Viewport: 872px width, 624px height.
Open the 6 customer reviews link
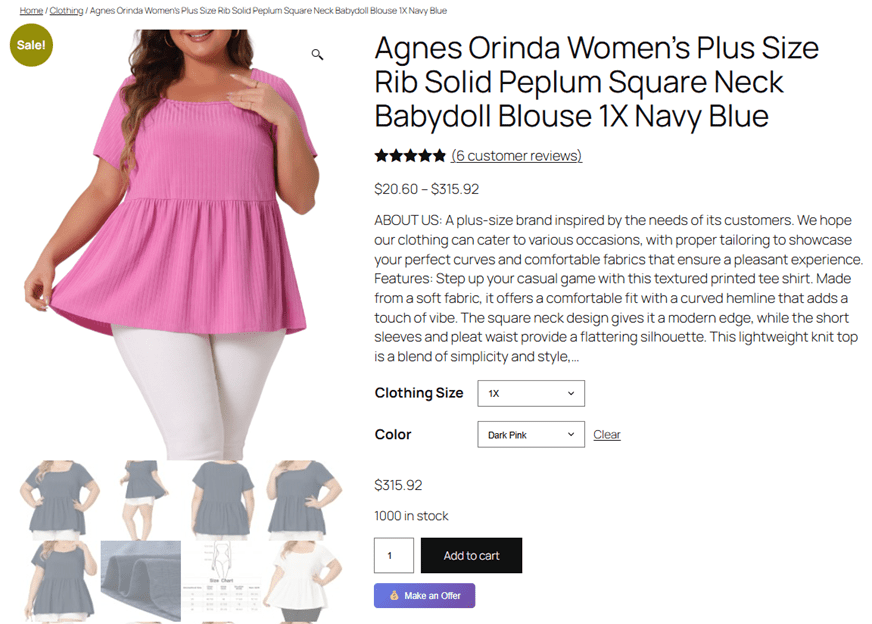[516, 156]
